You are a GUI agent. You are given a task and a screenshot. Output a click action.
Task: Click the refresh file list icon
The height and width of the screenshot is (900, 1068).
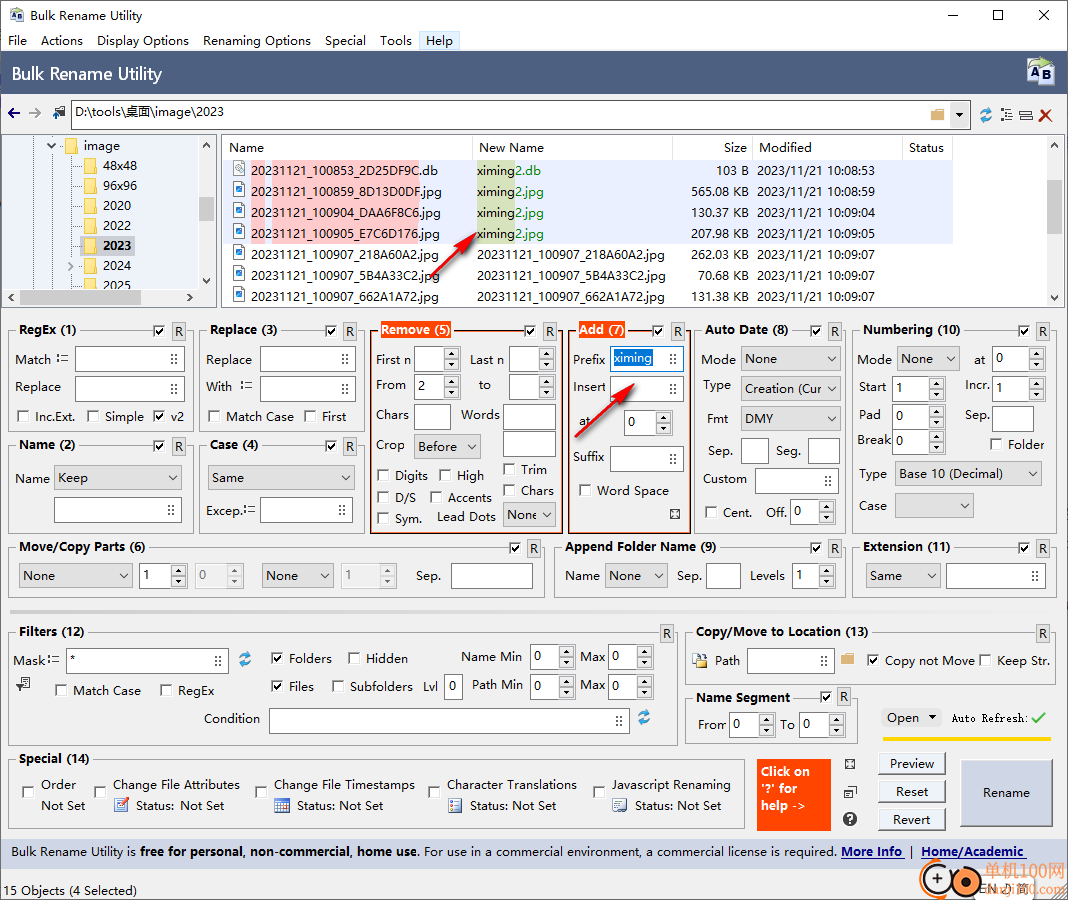coord(986,114)
